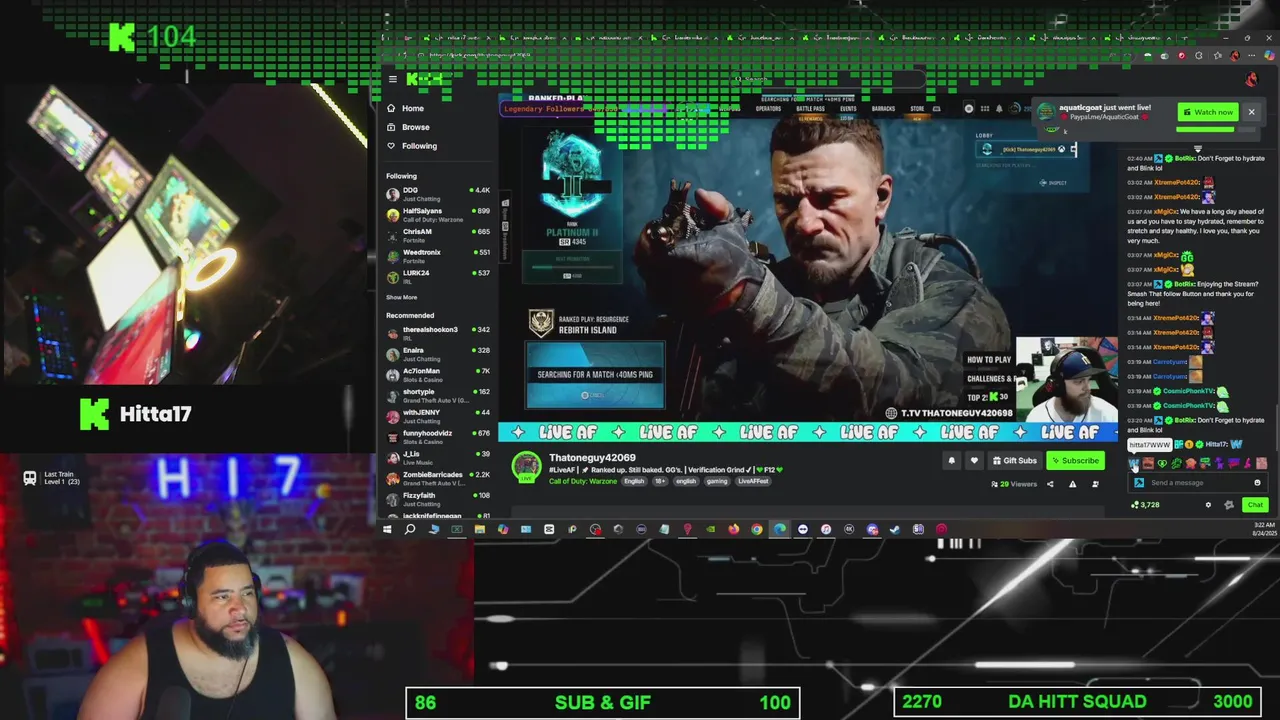Open withJENNY recommended channel
The width and height of the screenshot is (1280, 720).
[x=438, y=416]
